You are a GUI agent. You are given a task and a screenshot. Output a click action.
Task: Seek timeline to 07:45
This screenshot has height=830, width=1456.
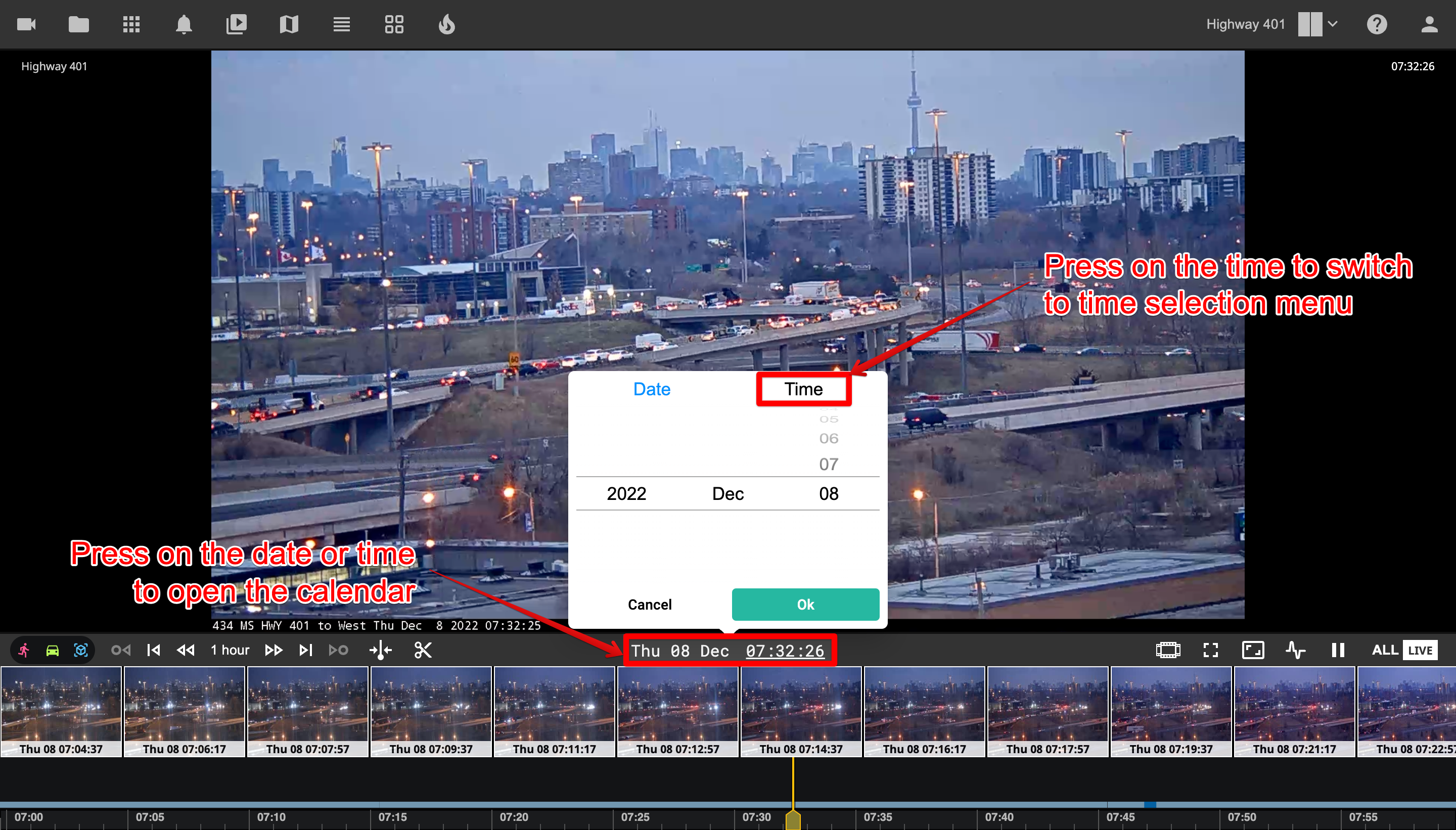pyautogui.click(x=1120, y=817)
